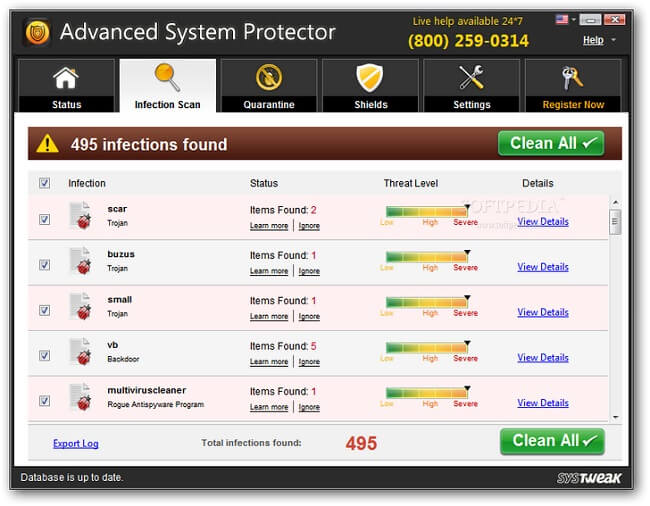Click the Advanced System Protector shield logo
650x506 pixels.
coord(37,32)
